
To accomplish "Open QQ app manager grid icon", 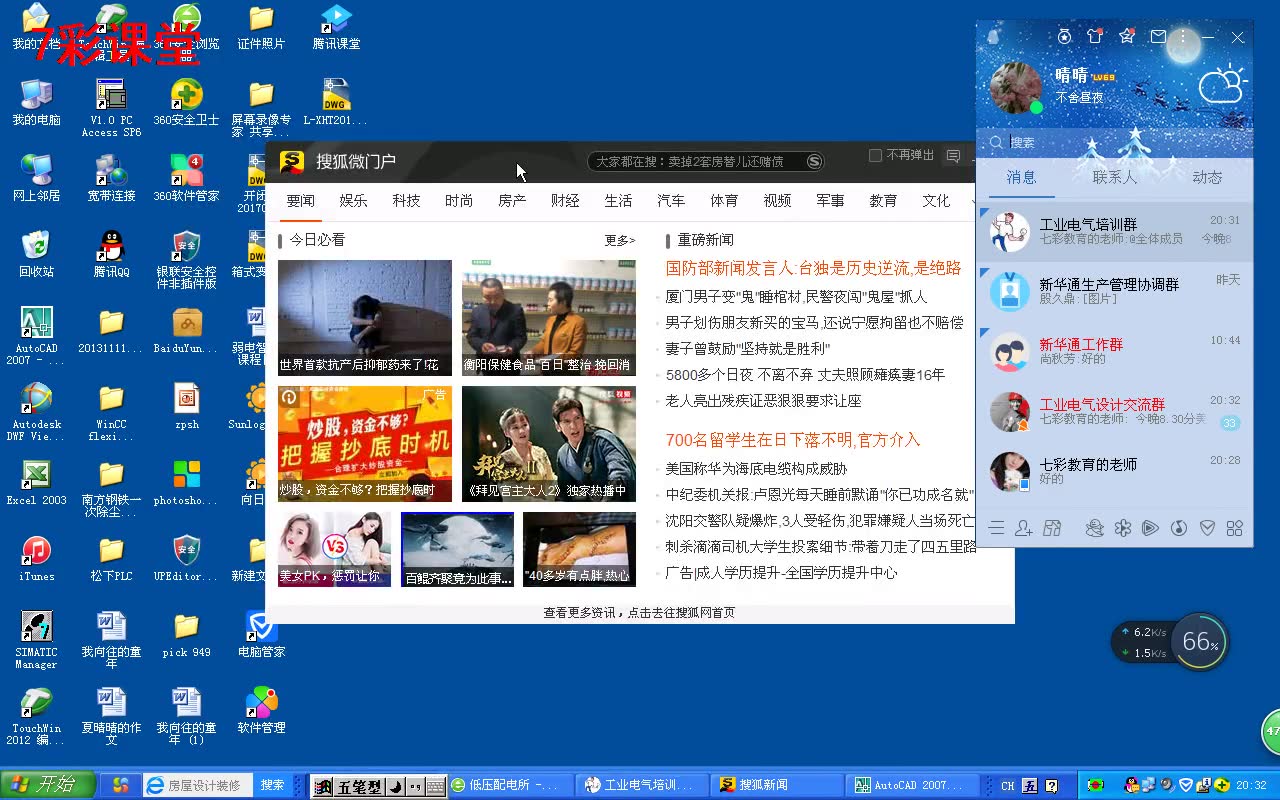I will (x=1235, y=528).
